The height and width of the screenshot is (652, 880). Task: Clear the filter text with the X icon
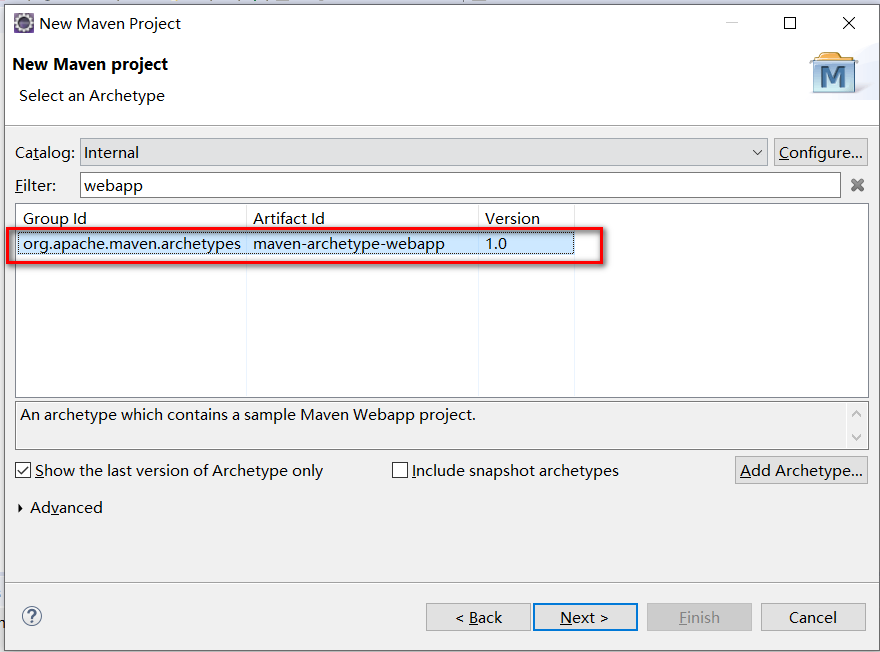pyautogui.click(x=857, y=185)
